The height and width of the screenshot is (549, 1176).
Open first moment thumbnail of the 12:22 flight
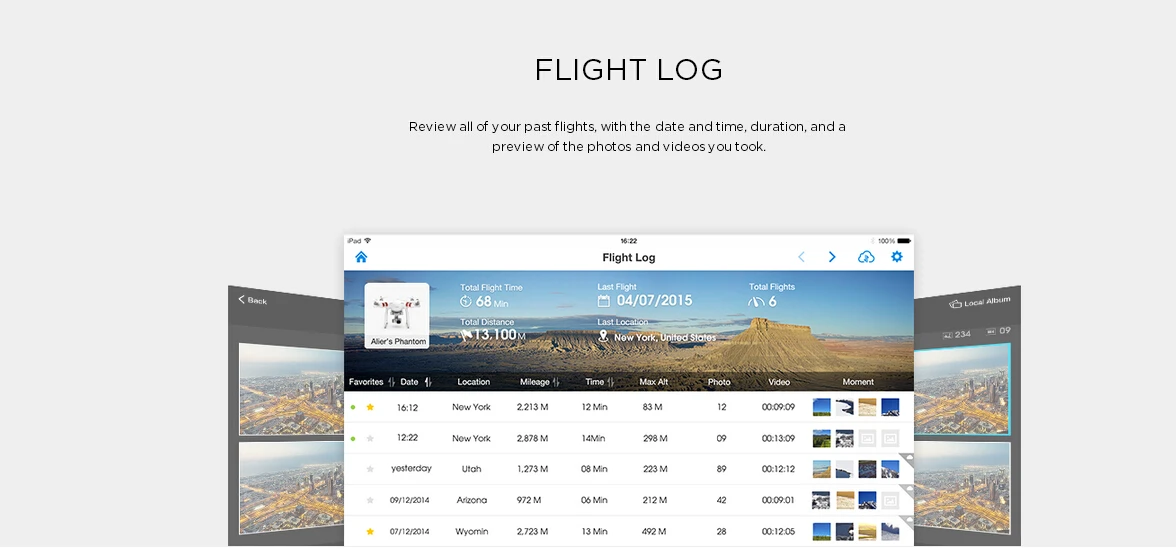tap(822, 438)
